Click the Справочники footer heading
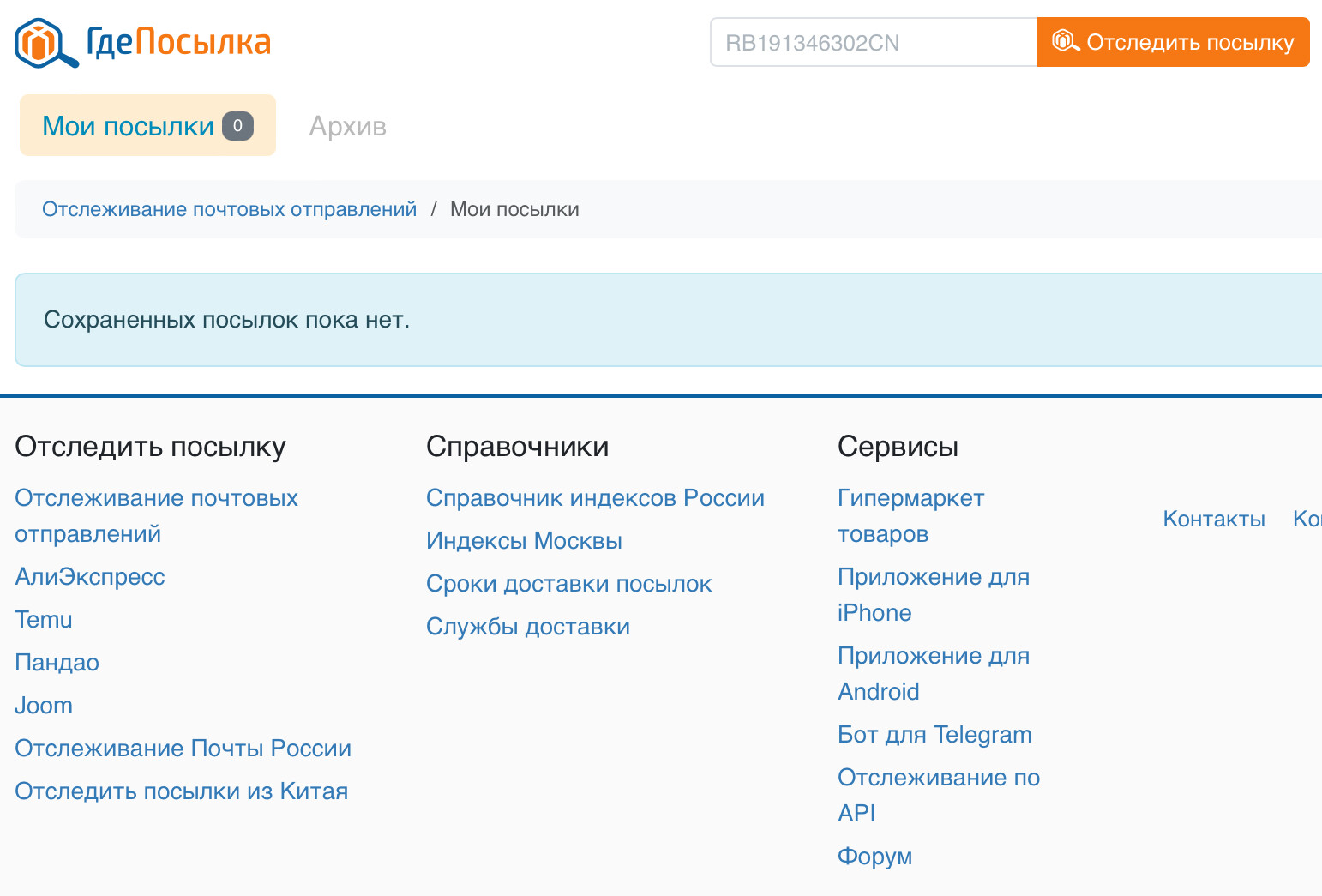This screenshot has width=1322, height=896. (517, 446)
